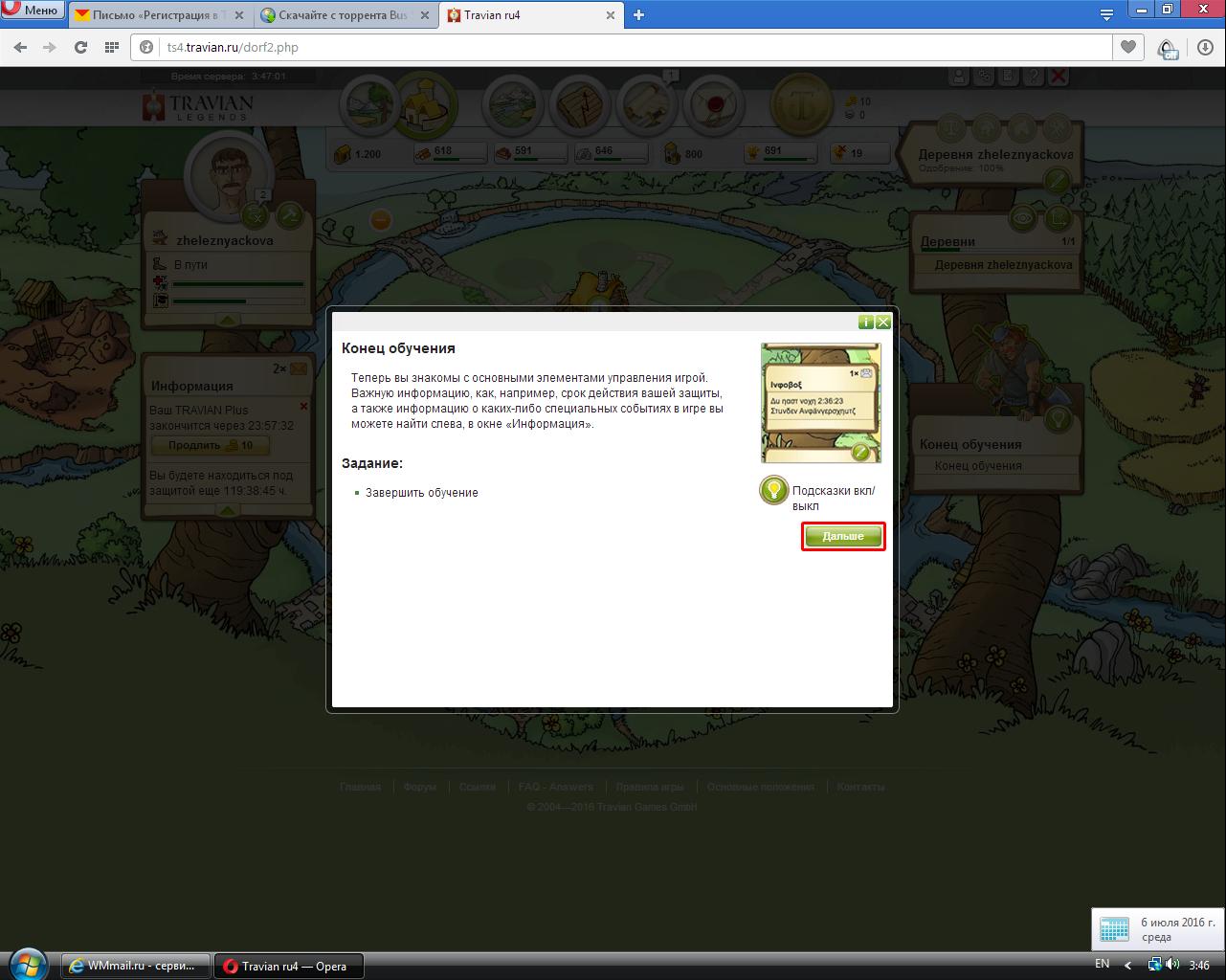Click the heart bookmark icon in address bar

1128,47
